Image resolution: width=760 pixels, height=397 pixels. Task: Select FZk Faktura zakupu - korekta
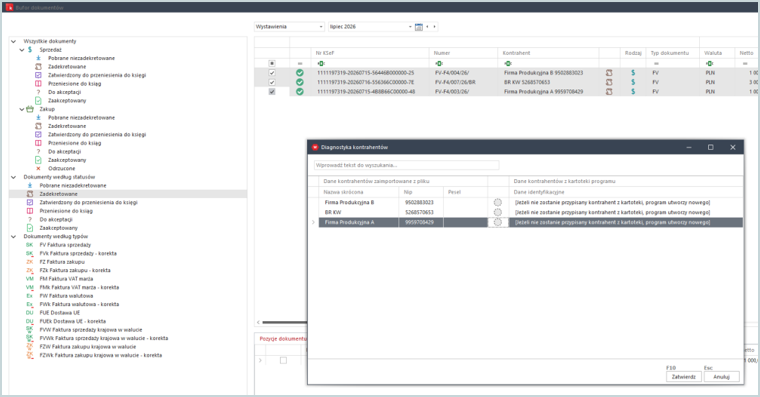[x=75, y=270]
